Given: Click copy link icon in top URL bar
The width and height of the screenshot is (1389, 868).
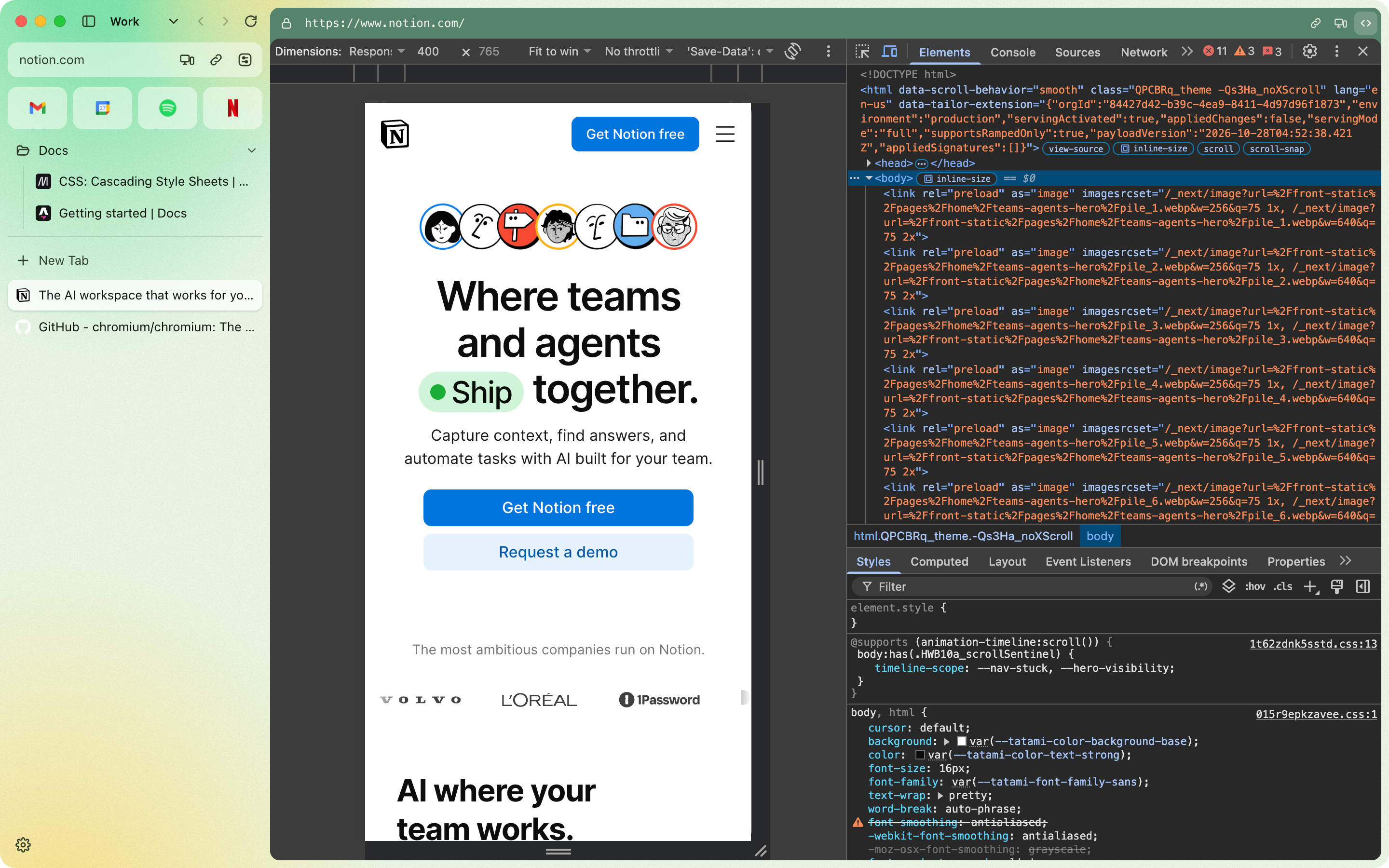Looking at the screenshot, I should [x=1316, y=23].
